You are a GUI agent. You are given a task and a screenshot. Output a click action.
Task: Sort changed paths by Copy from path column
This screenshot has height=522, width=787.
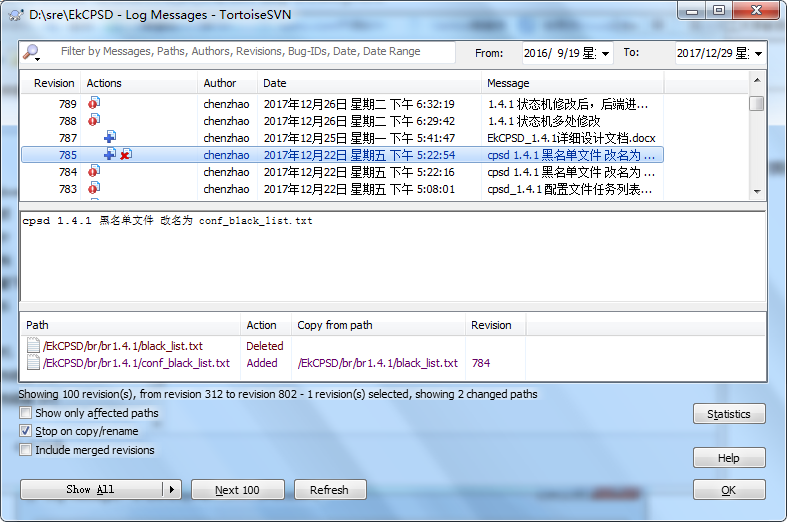[x=378, y=325]
